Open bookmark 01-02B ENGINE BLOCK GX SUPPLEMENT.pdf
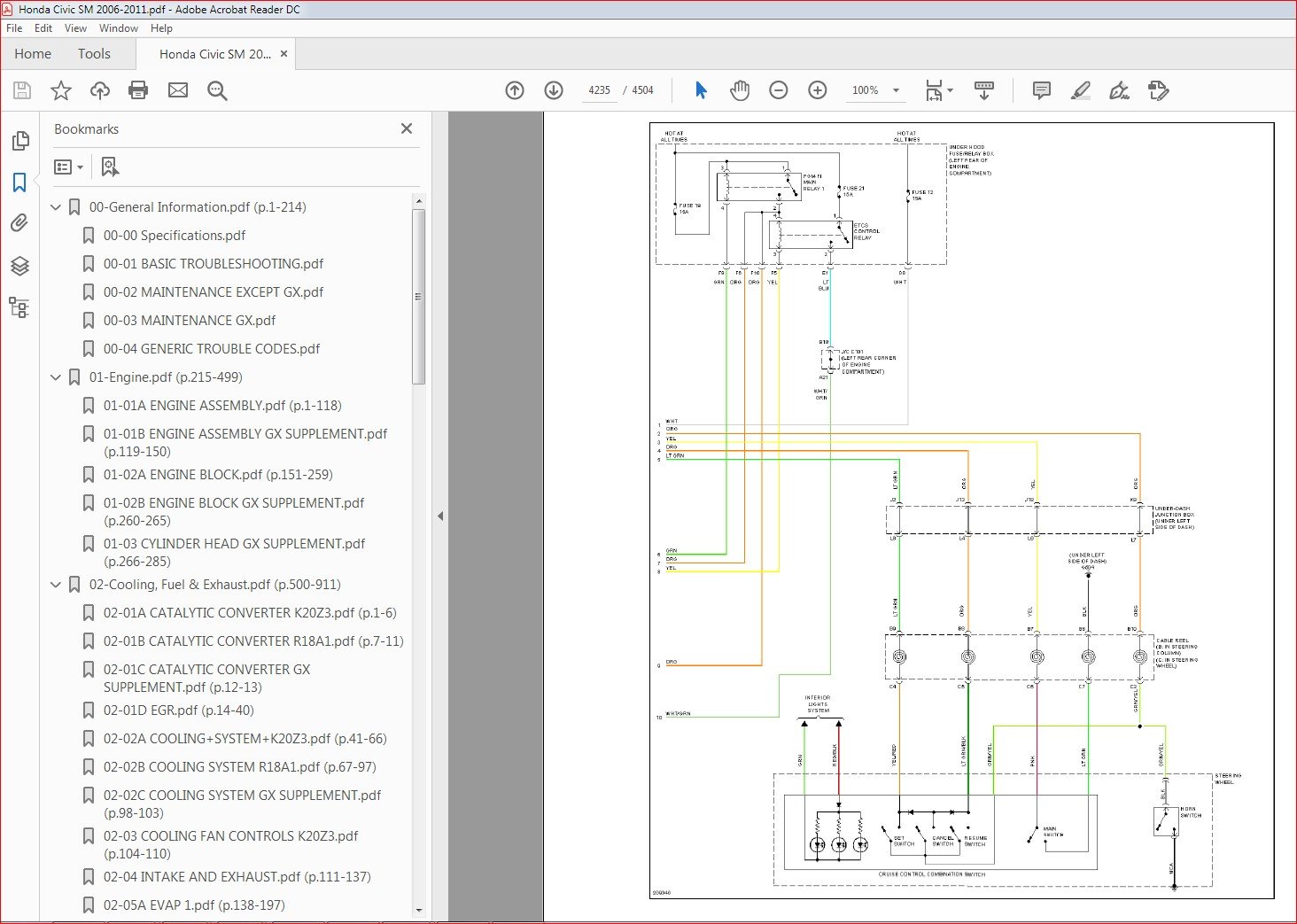 (x=234, y=512)
